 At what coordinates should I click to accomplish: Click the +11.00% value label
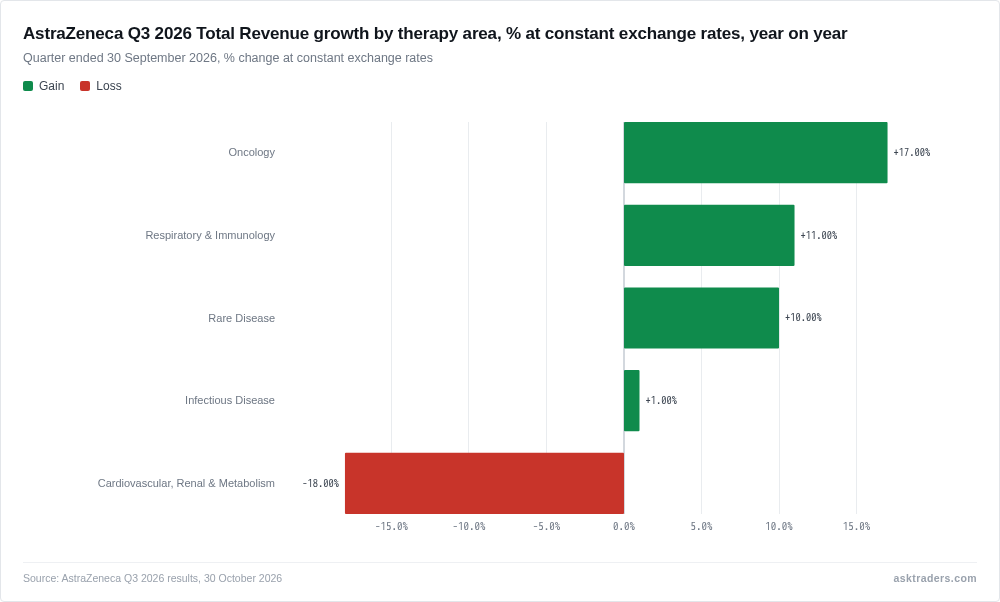(x=818, y=235)
